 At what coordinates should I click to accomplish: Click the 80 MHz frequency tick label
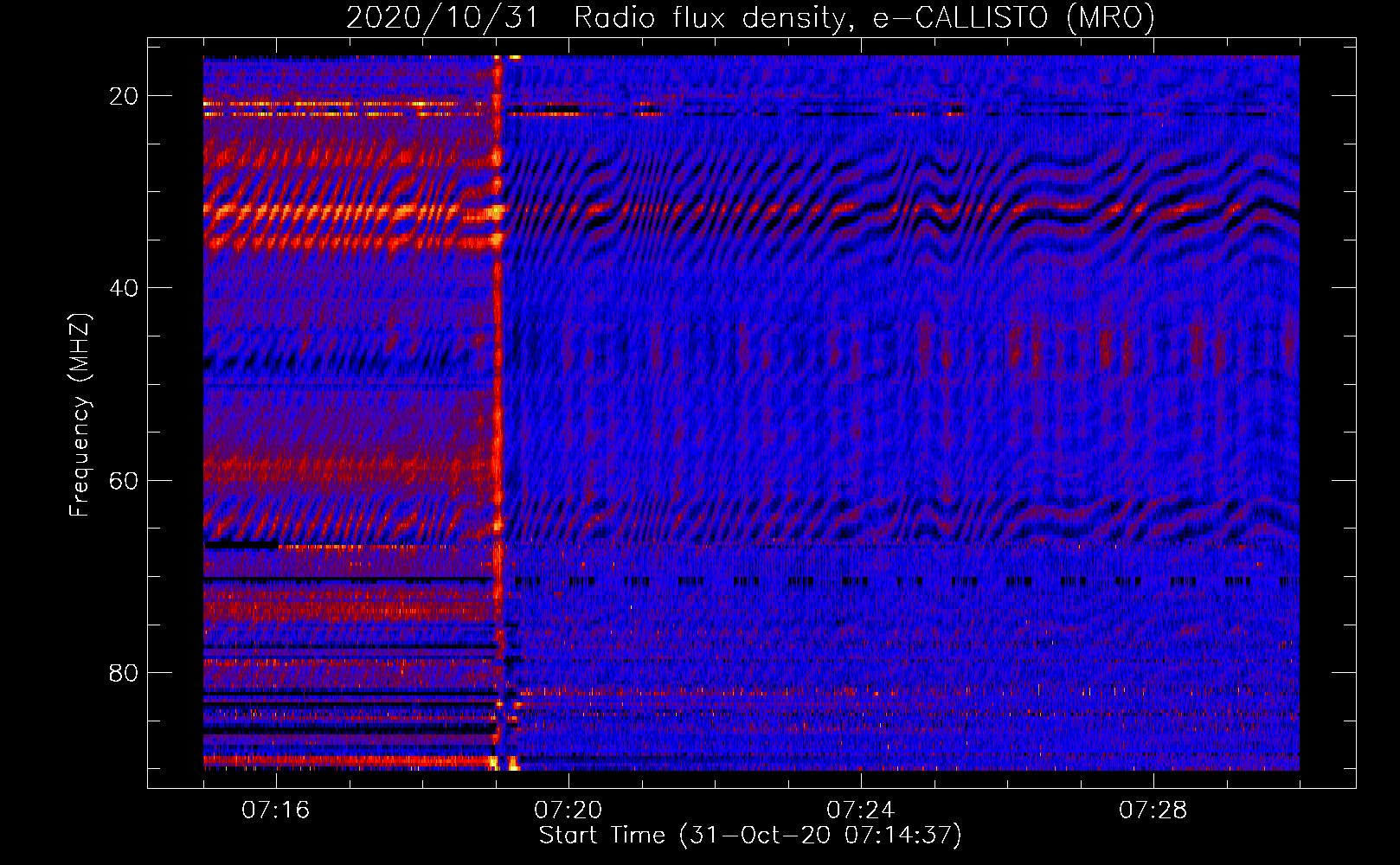tap(125, 672)
